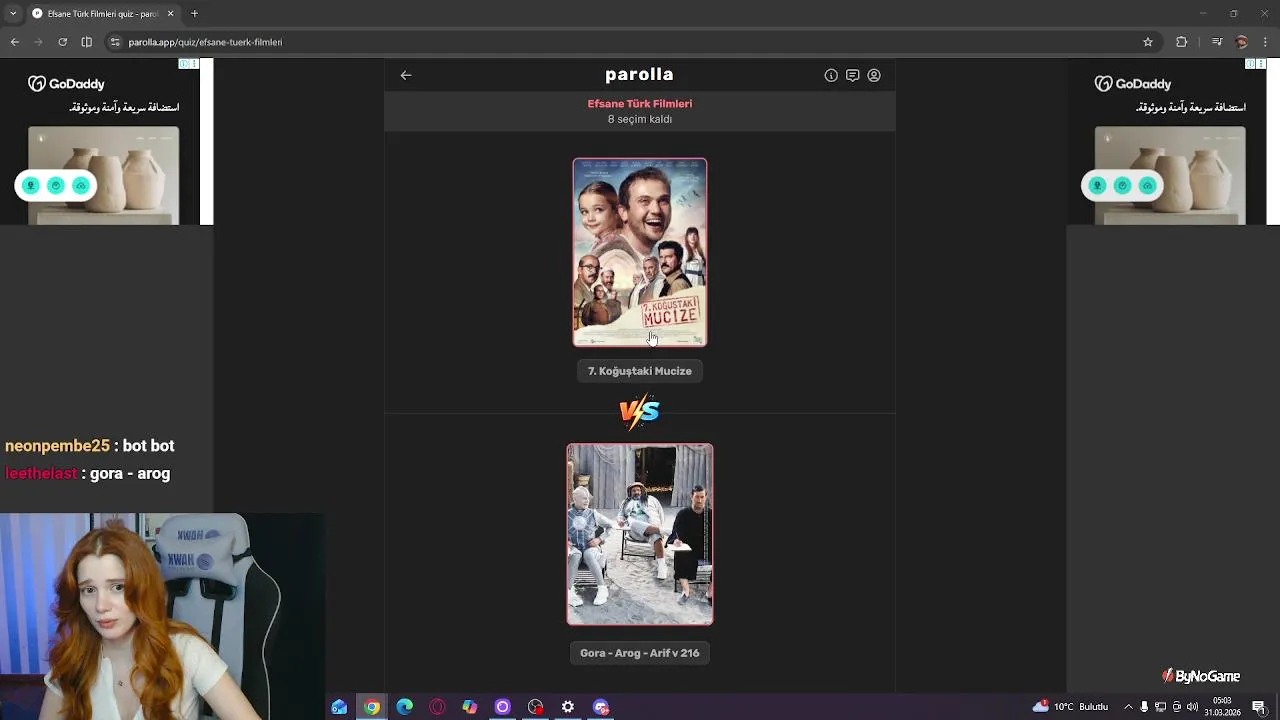Open Microsoft Edge in the taskbar

pyautogui.click(x=405, y=707)
